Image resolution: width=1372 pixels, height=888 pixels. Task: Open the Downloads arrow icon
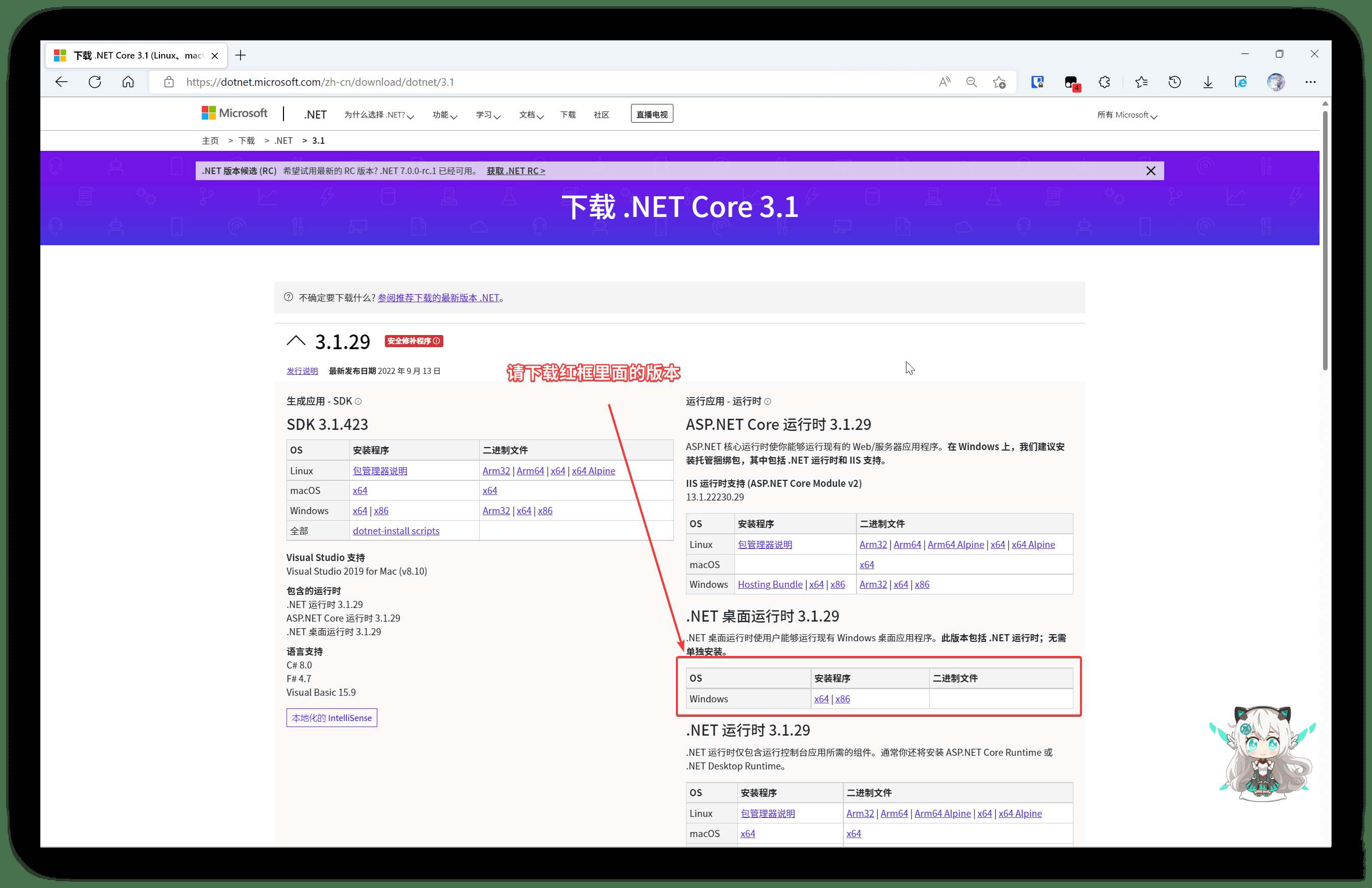(1208, 82)
